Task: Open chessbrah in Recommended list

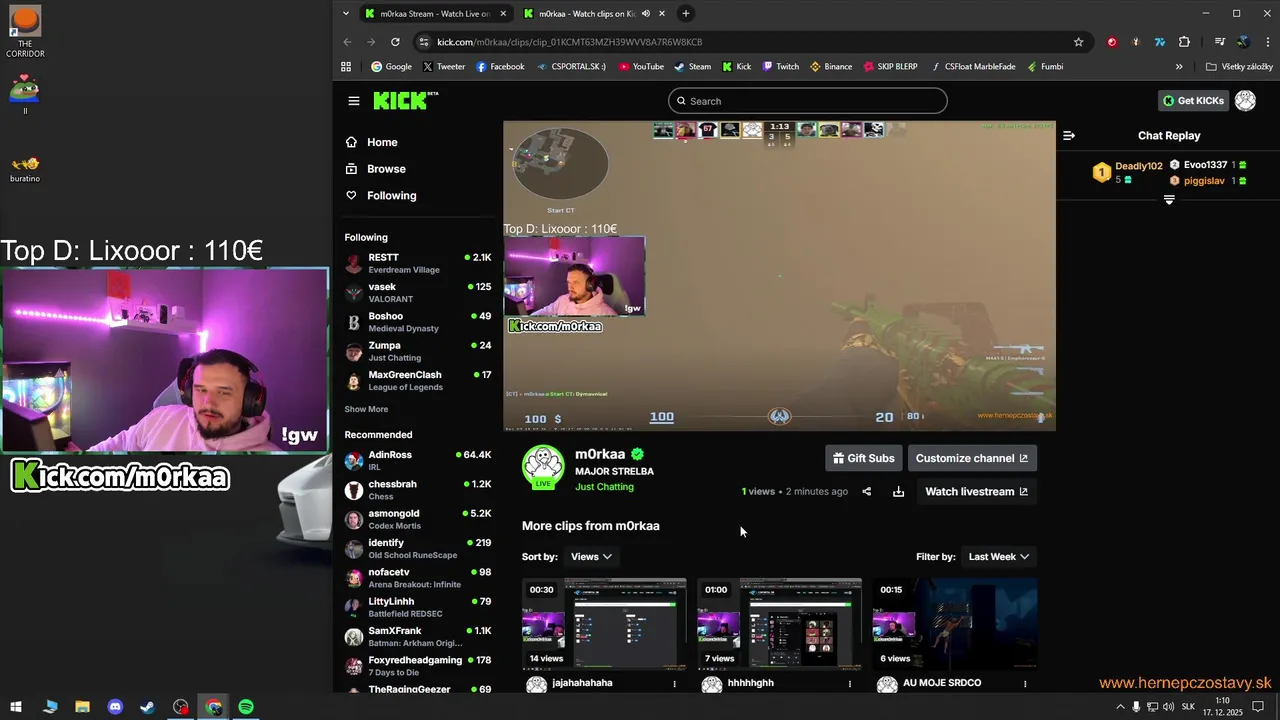Action: pos(418,490)
